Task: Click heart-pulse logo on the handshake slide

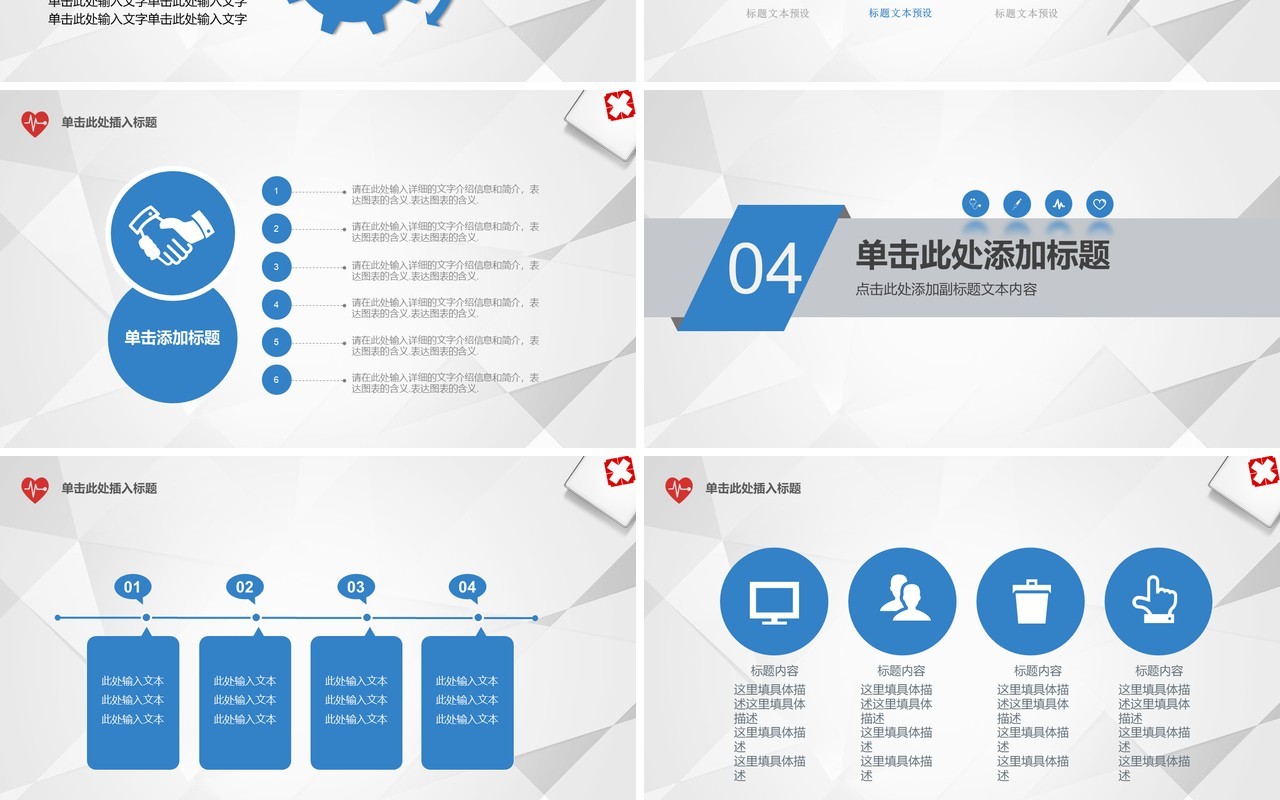Action: [x=35, y=124]
